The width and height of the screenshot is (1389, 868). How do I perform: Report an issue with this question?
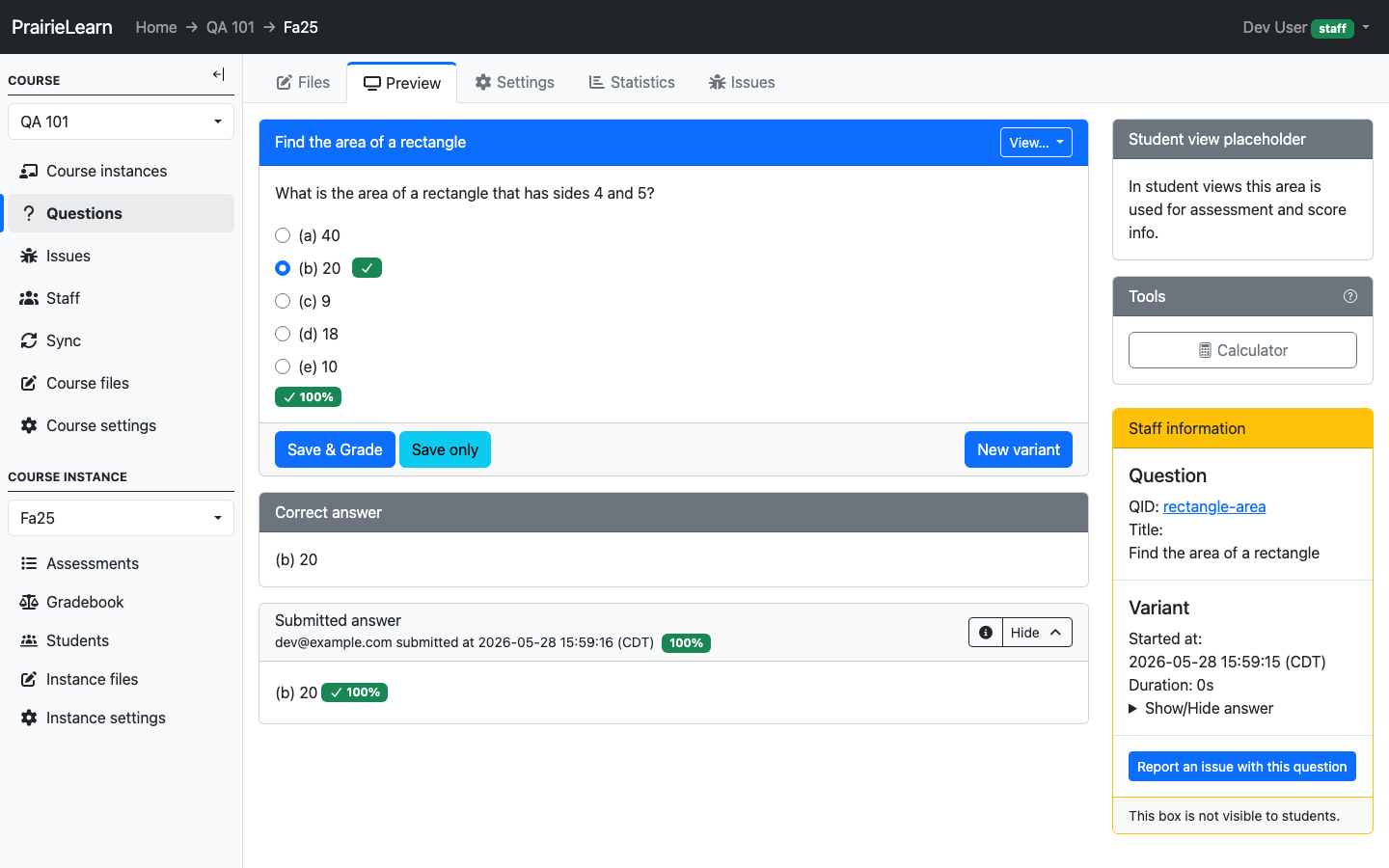[x=1242, y=767]
